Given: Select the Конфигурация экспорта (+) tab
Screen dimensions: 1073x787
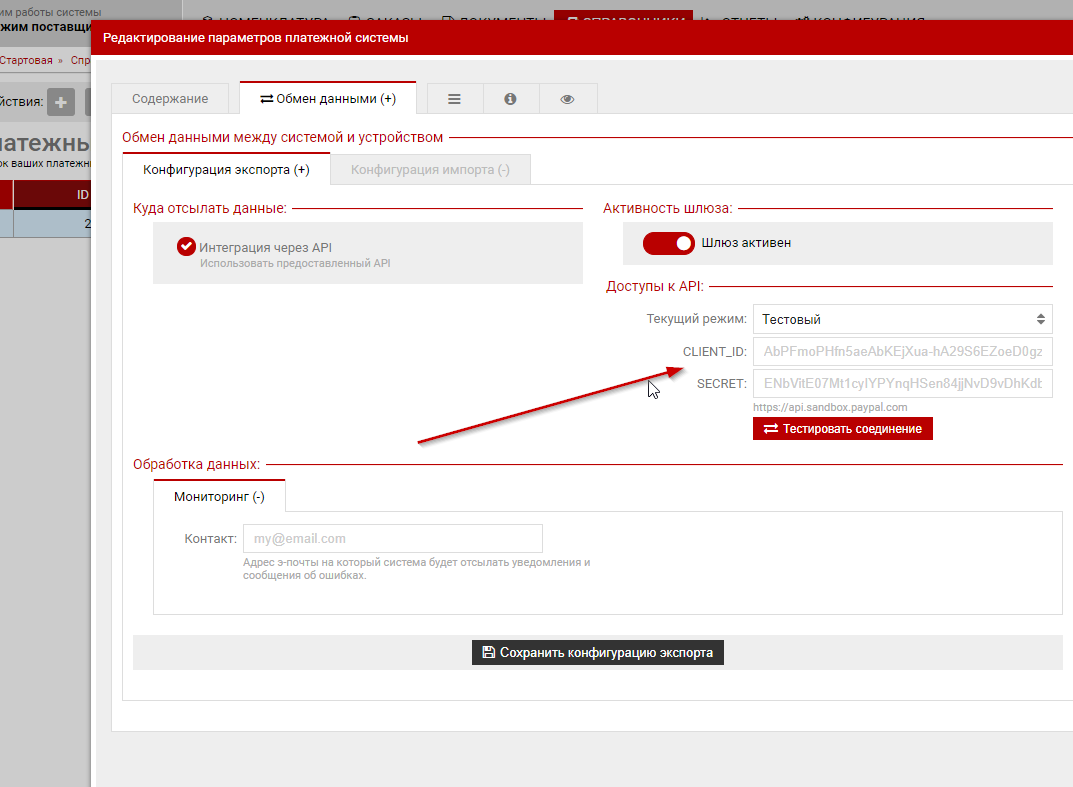Looking at the screenshot, I should 226,170.
